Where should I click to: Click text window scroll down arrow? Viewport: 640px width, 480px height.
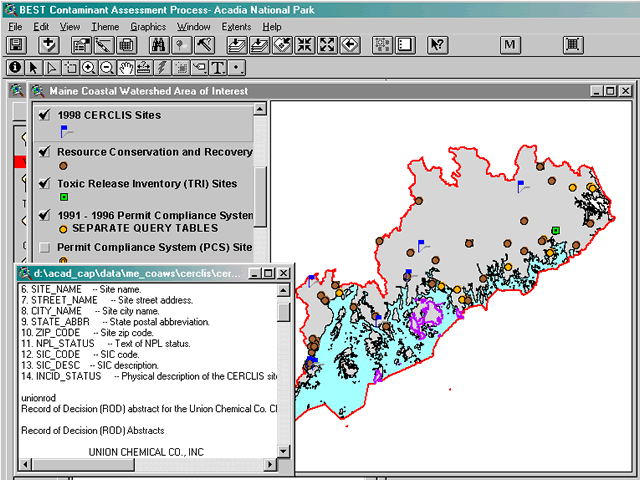(x=283, y=451)
